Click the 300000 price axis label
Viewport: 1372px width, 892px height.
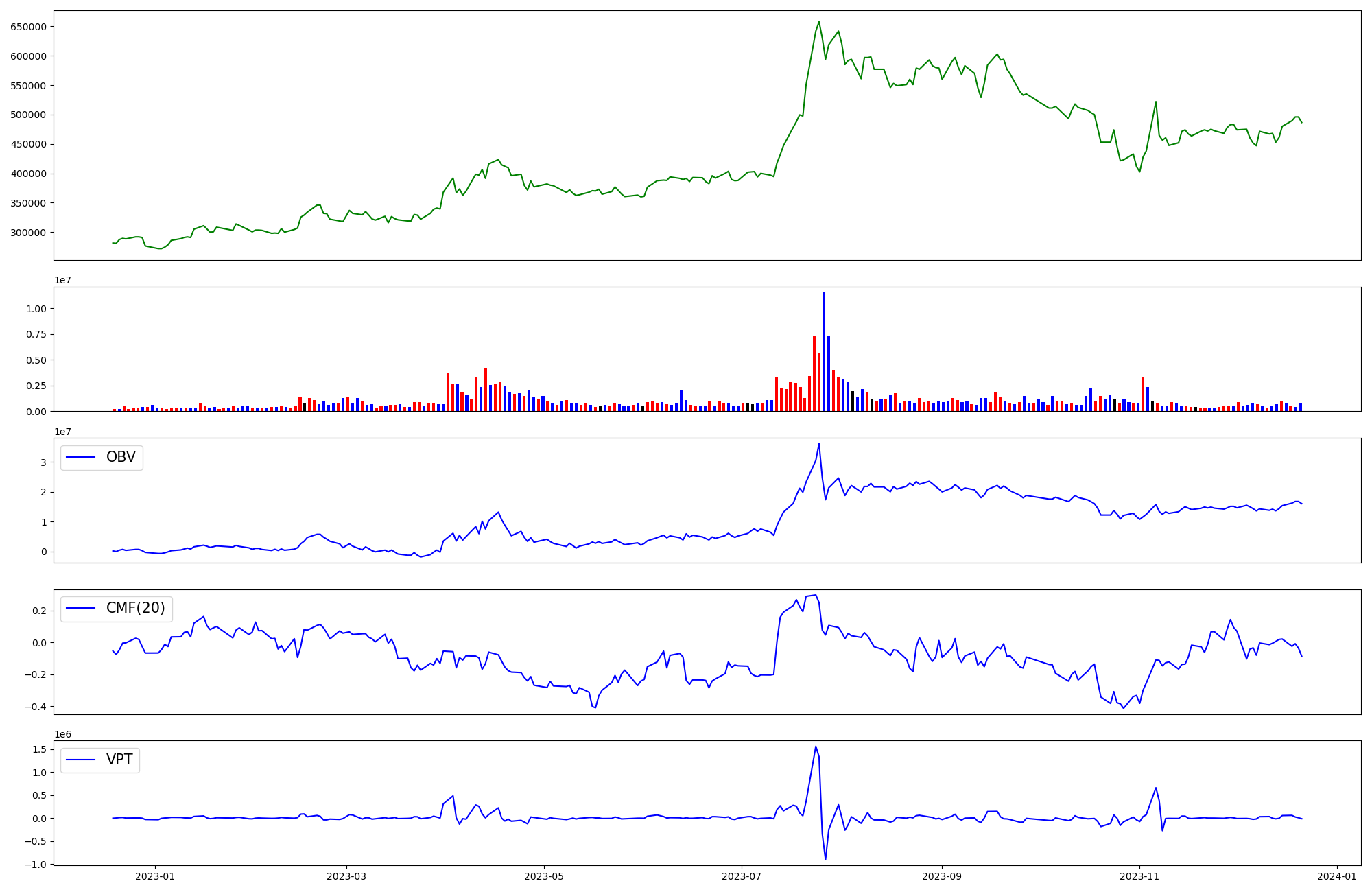(28, 233)
